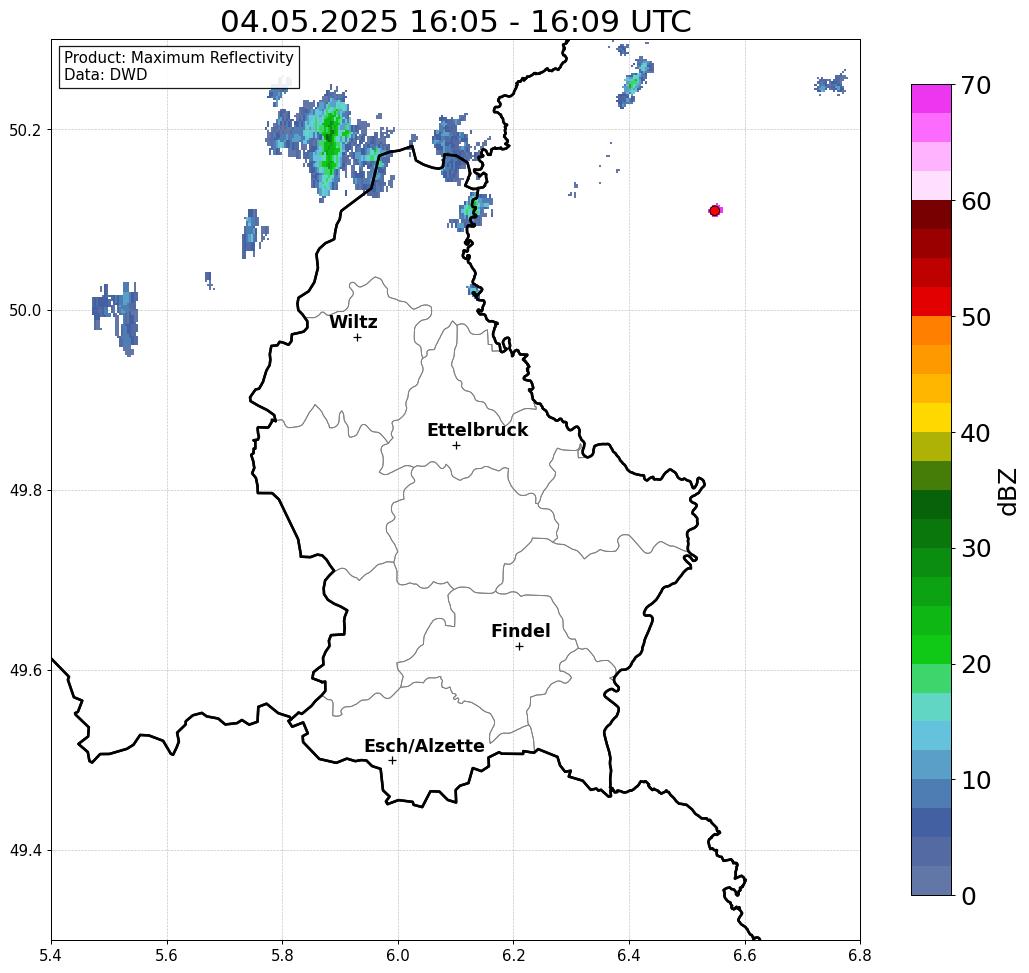Click the Wiltz station label
The width and height of the screenshot is (1029, 973).
click(353, 322)
